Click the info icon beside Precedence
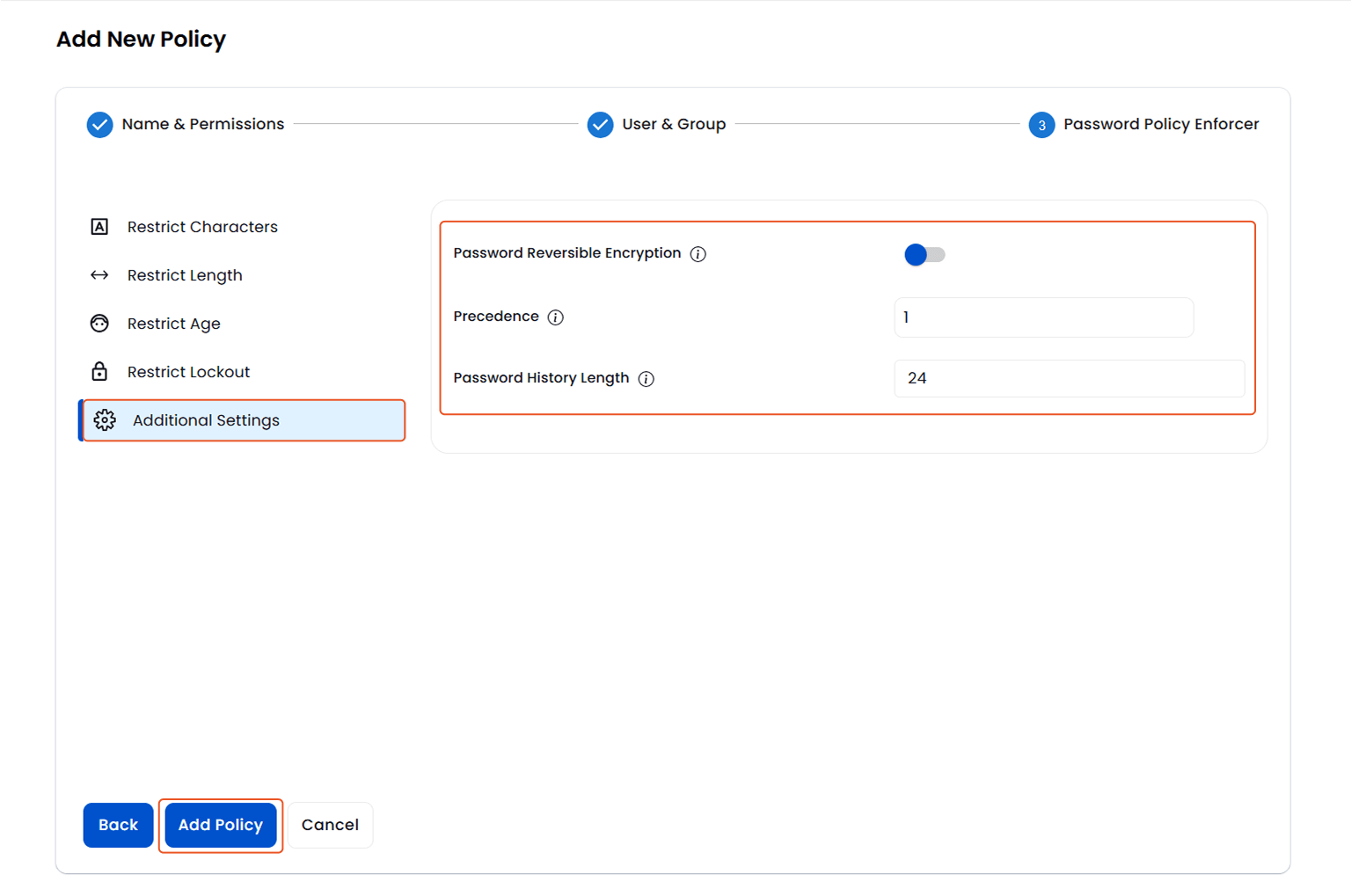Screen dimensions: 1352x896 coord(555,317)
